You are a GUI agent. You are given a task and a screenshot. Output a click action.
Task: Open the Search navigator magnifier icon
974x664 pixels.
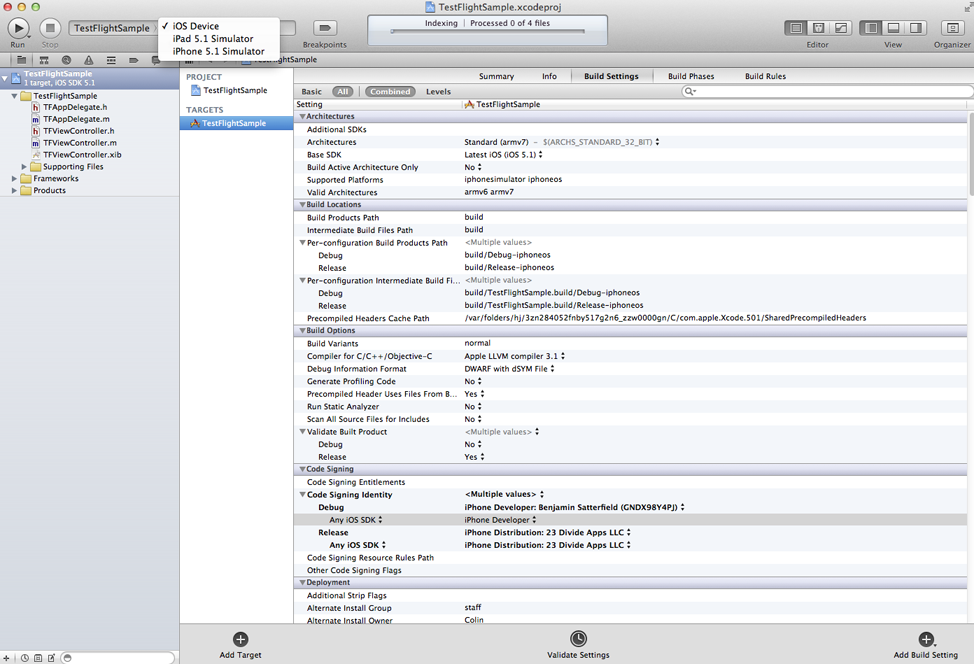[66, 60]
